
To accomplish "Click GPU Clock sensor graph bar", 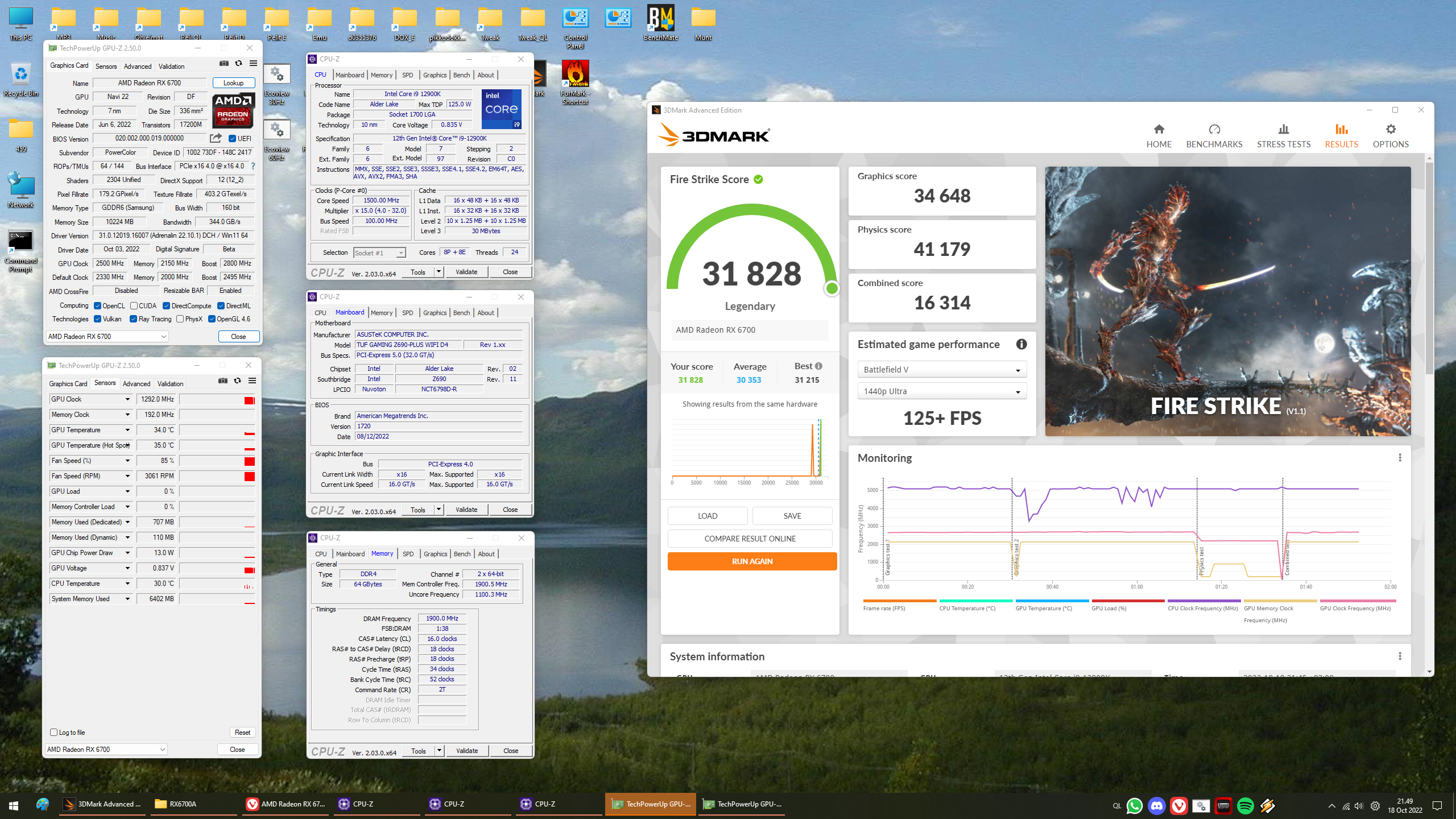I will point(217,399).
